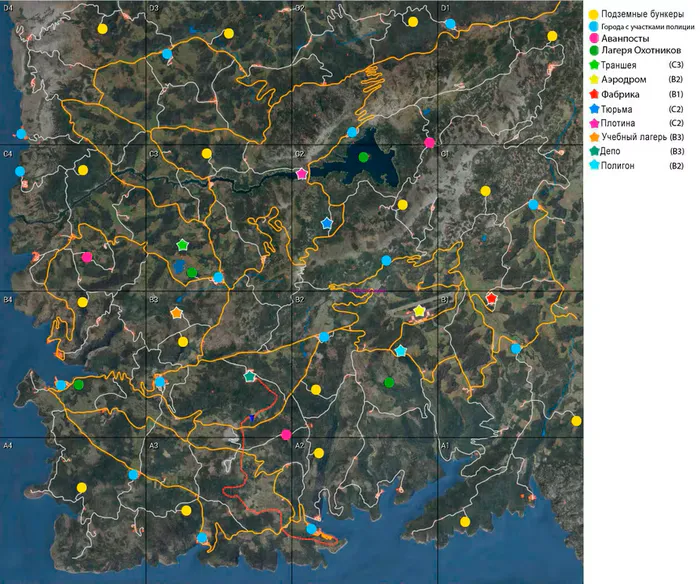Click the green Траншея star marker
The width and height of the screenshot is (700, 584).
(x=182, y=245)
